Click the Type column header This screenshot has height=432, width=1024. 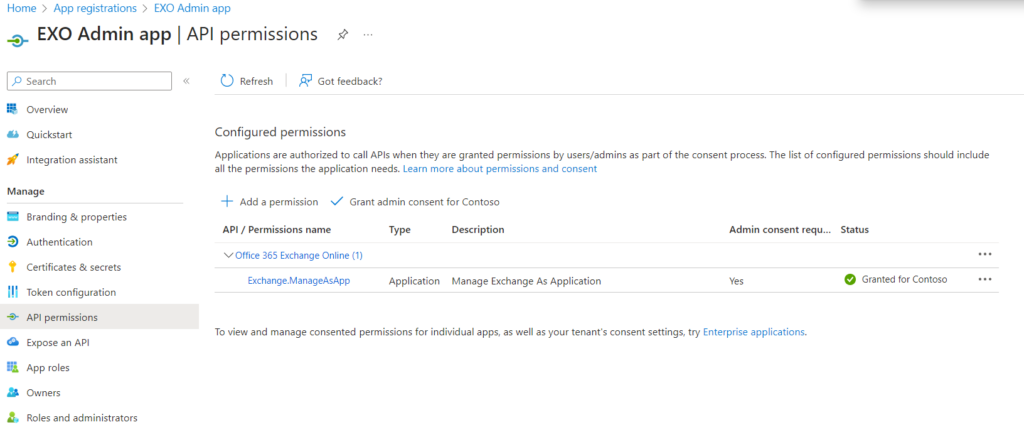click(x=399, y=230)
